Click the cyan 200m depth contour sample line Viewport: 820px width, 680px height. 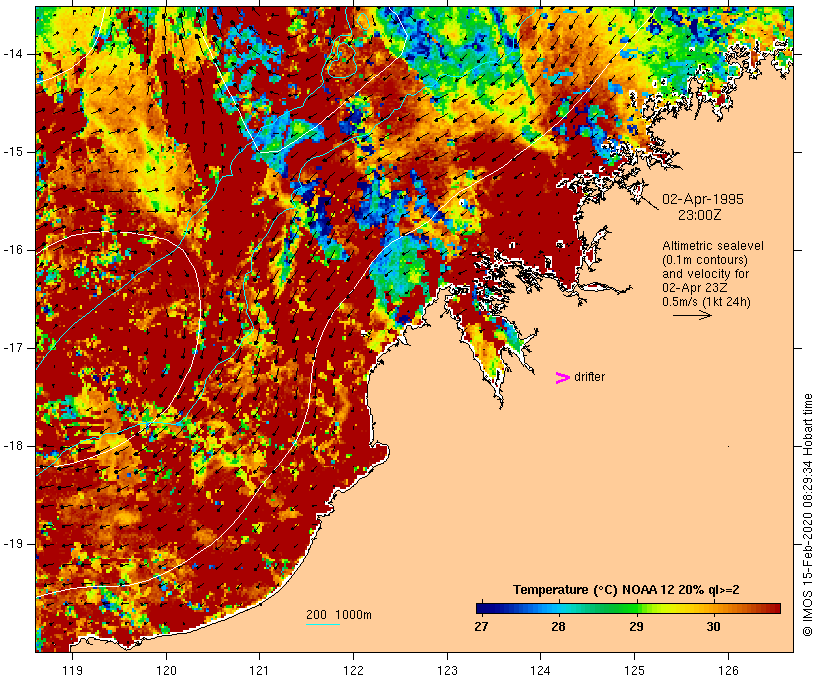click(322, 625)
